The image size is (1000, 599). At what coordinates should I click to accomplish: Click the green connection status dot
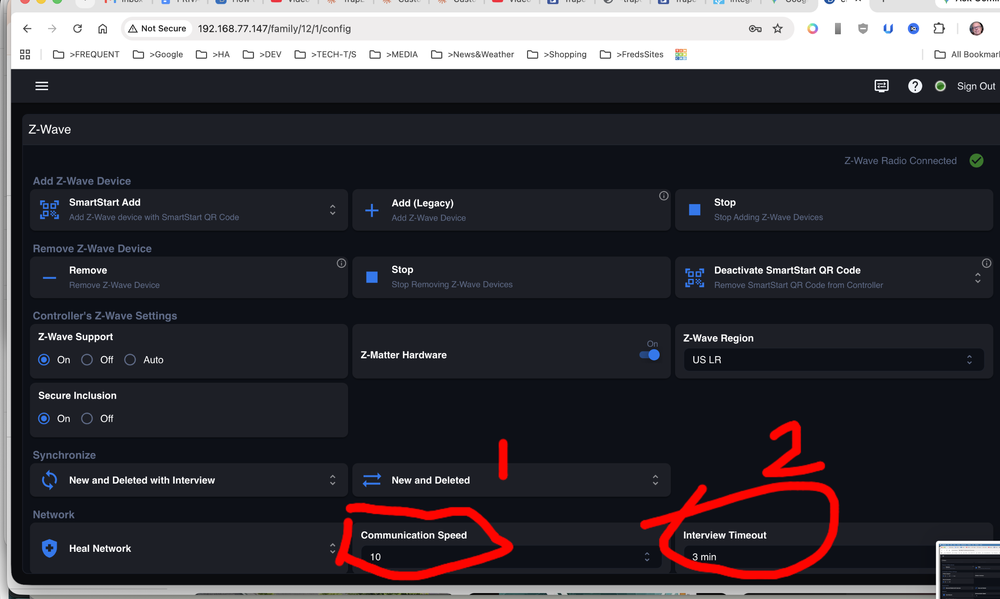[x=940, y=86]
